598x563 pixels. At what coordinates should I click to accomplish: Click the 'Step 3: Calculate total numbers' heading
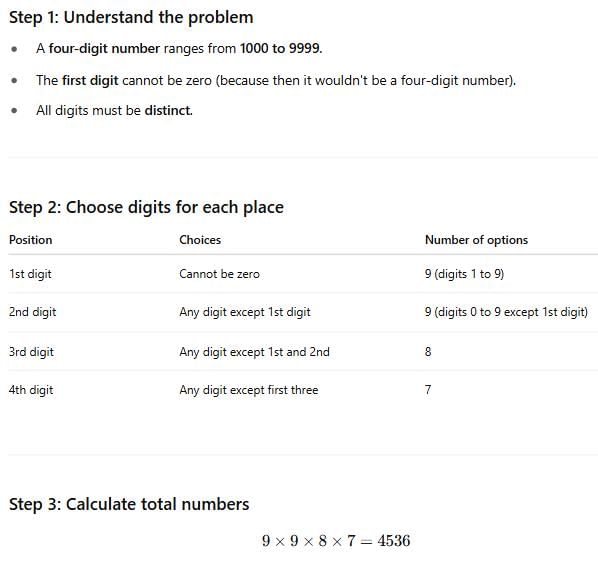(129, 504)
